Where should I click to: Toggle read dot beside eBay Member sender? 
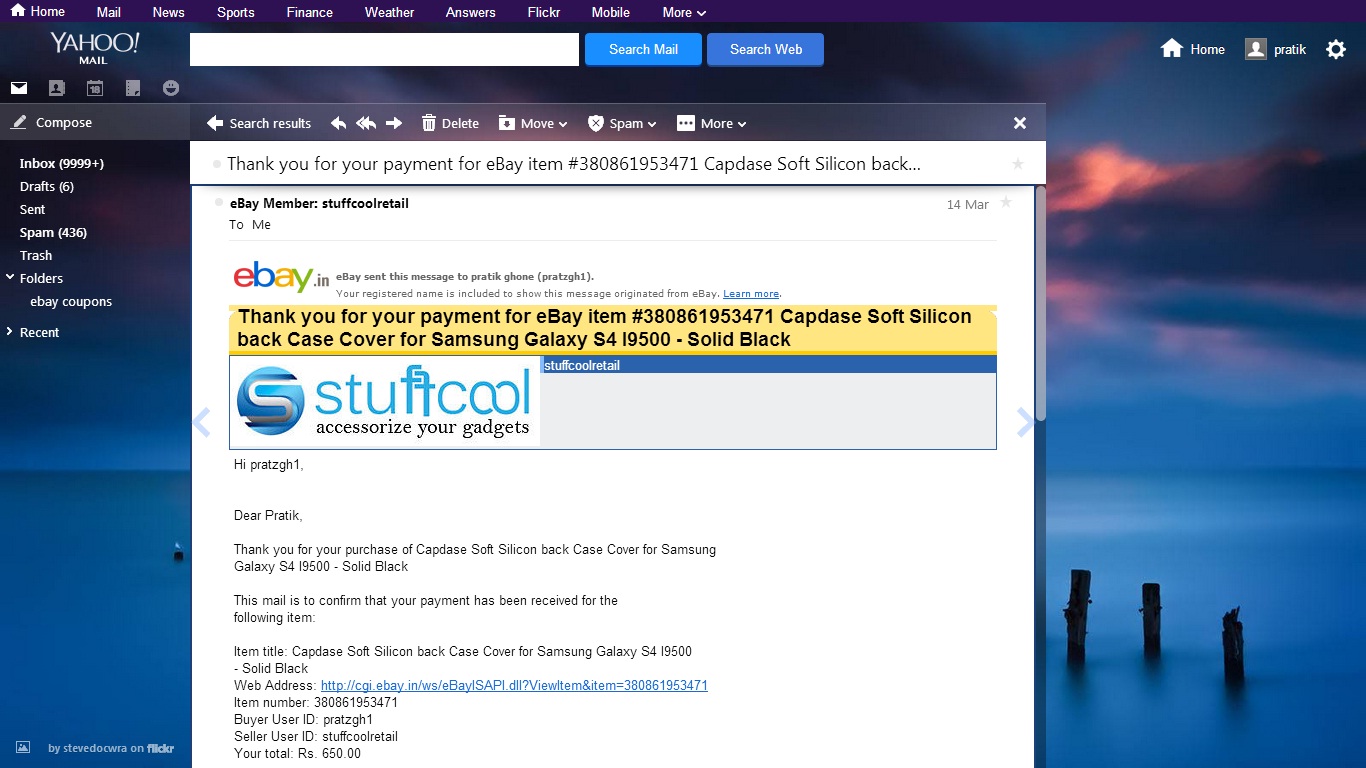[x=219, y=203]
